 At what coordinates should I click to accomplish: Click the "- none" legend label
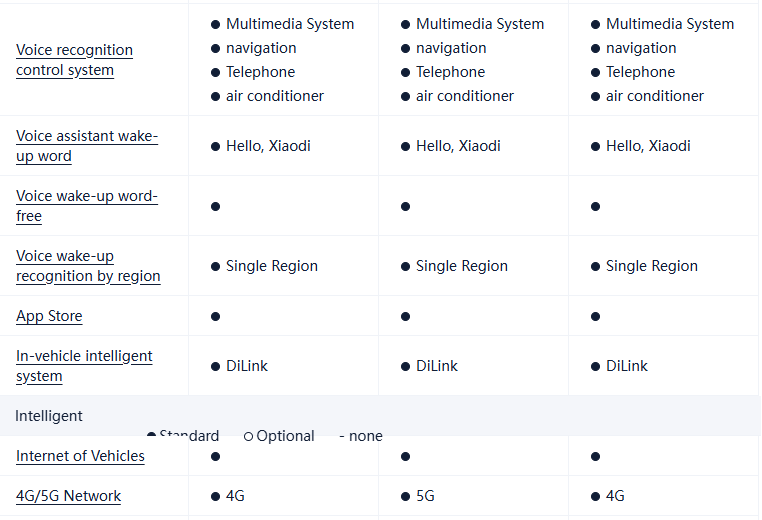pyautogui.click(x=361, y=437)
